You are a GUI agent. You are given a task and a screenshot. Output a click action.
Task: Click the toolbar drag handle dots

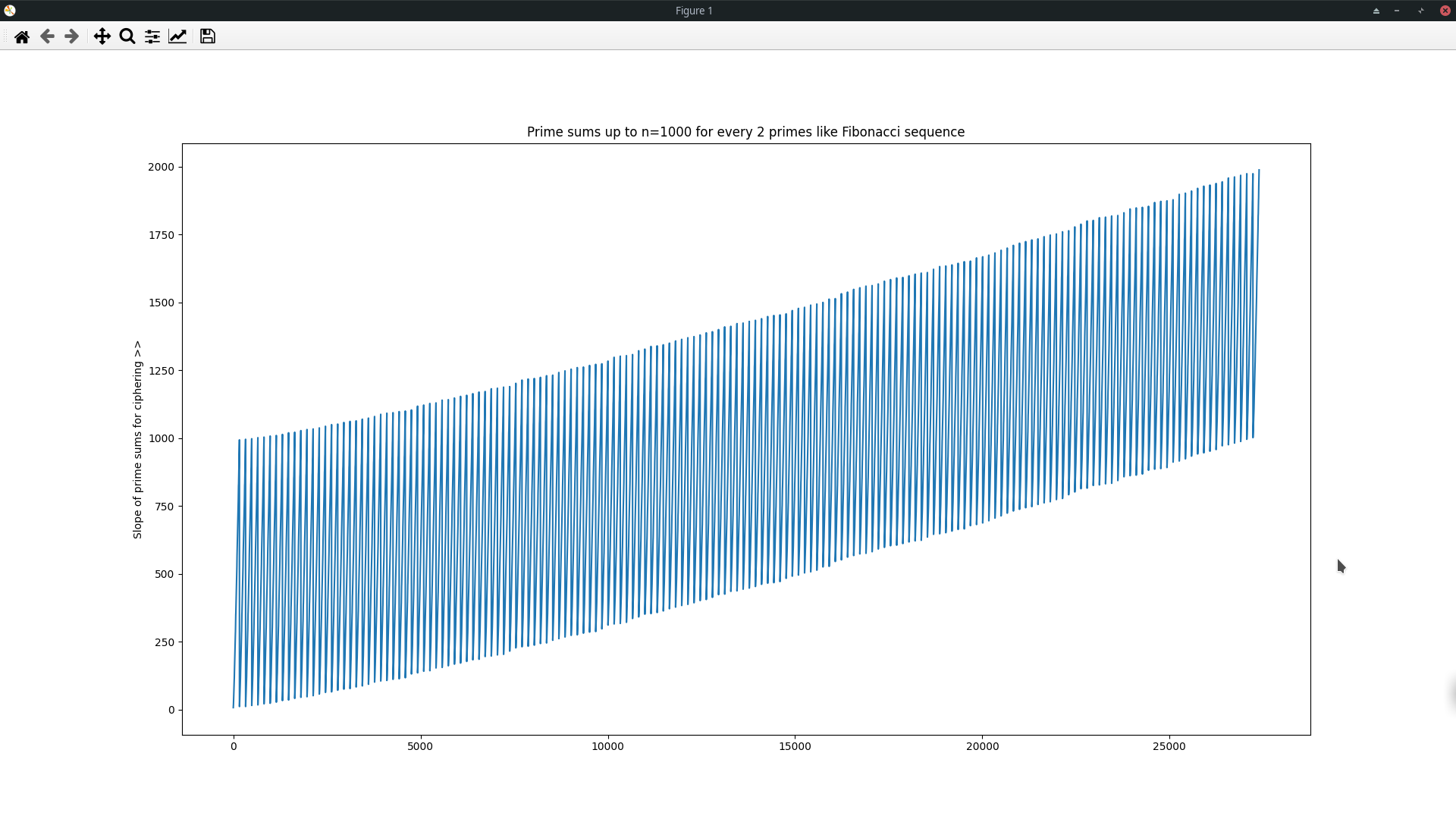6,36
